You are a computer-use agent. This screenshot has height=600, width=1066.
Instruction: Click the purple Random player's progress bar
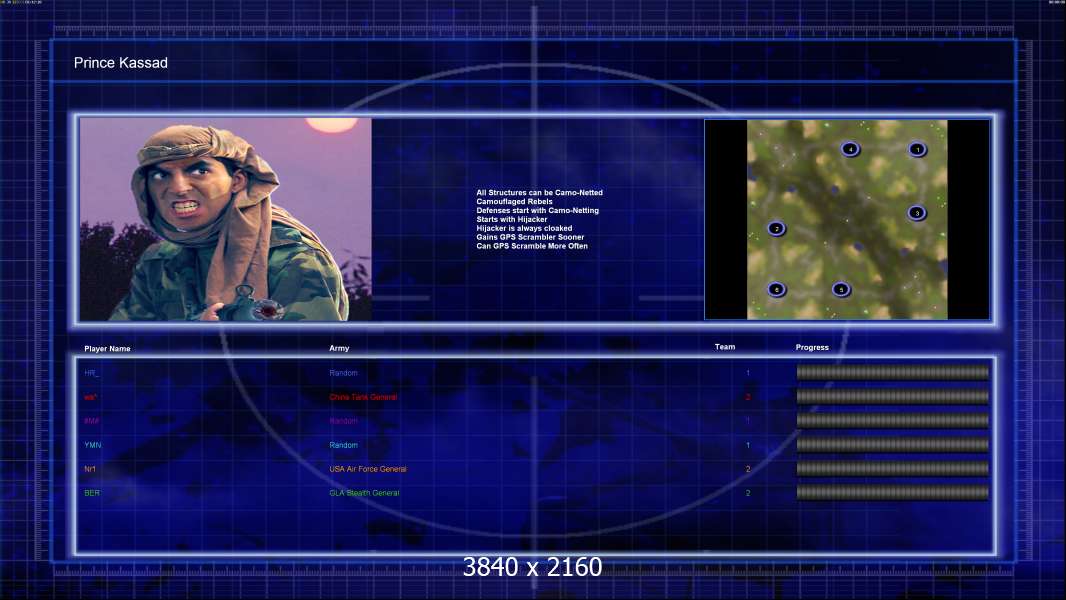[893, 420]
